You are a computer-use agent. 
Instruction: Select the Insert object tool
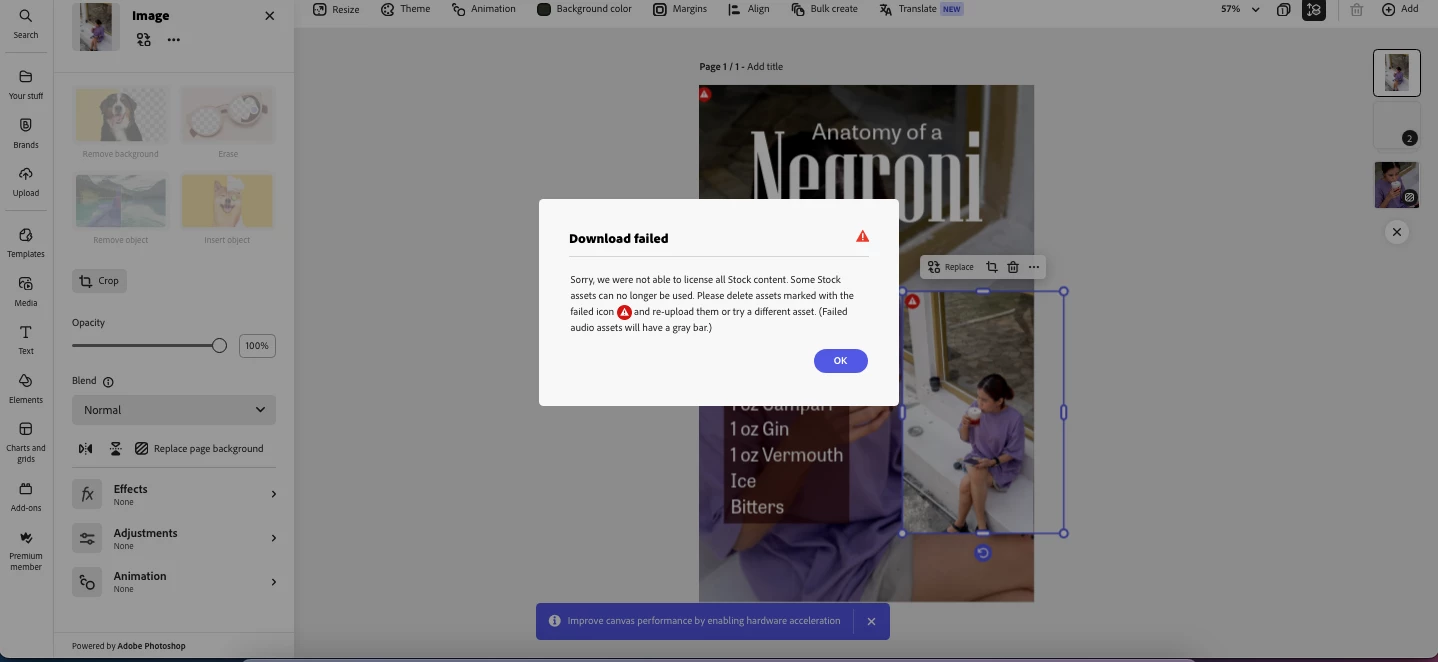[228, 208]
